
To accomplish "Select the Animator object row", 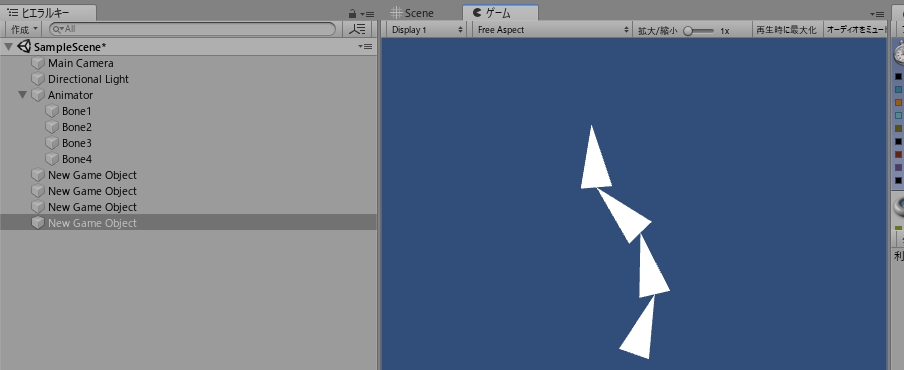I will pyautogui.click(x=188, y=95).
